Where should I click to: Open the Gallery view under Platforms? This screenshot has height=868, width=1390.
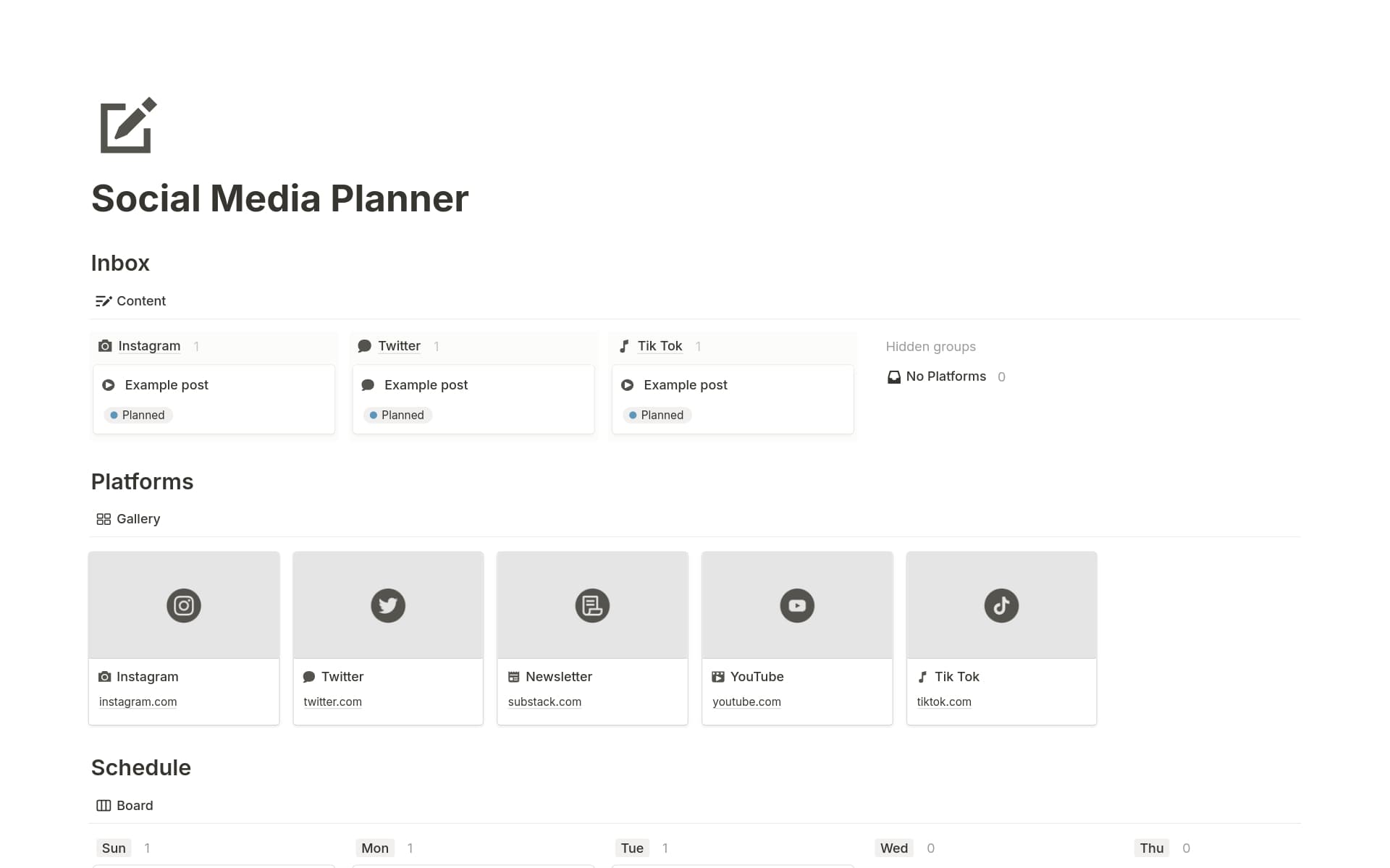[x=127, y=518]
